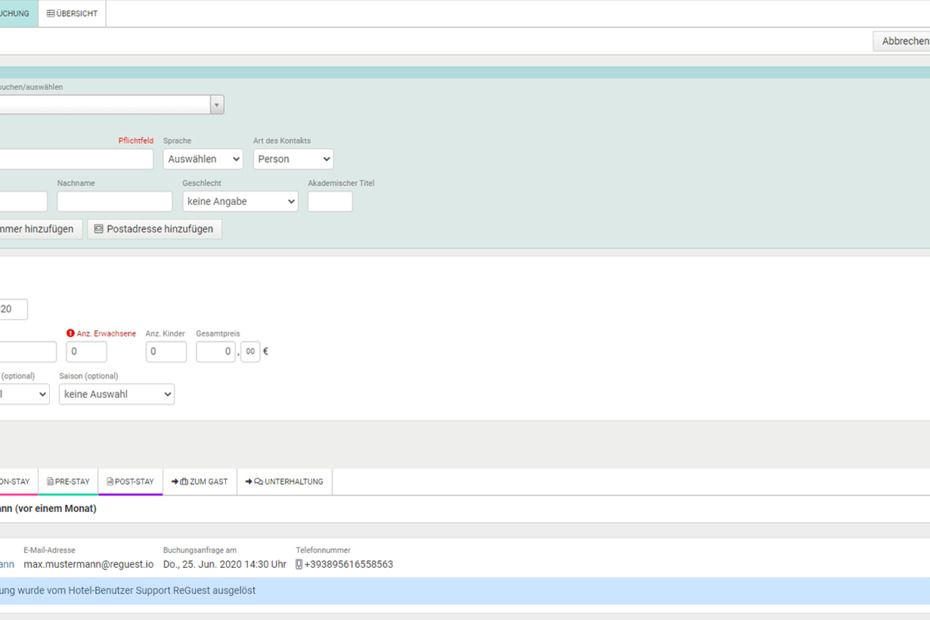
Task: Open the Saison (optional) dropdown
Action: (x=117, y=395)
